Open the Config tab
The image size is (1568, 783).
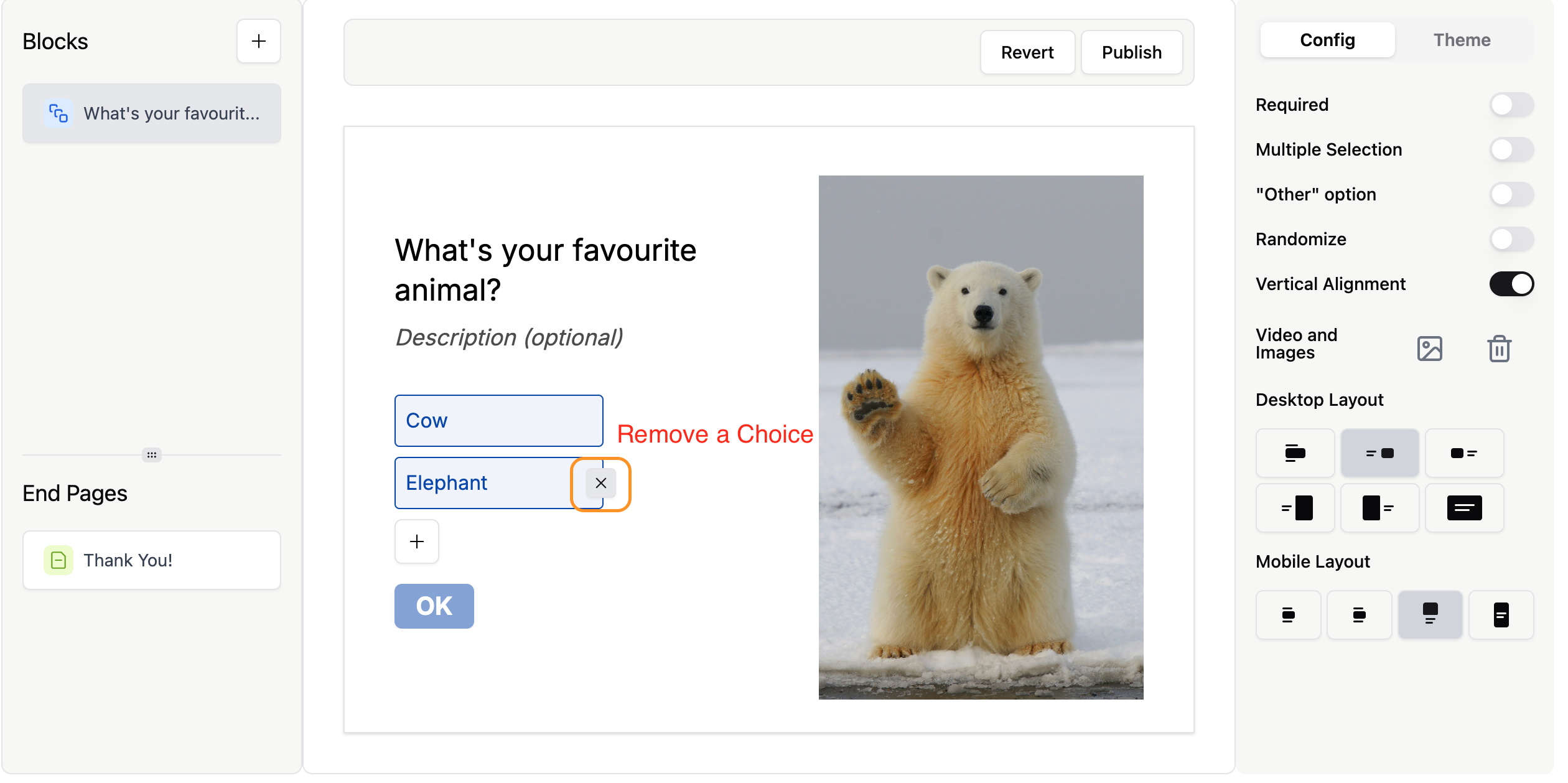(1327, 40)
